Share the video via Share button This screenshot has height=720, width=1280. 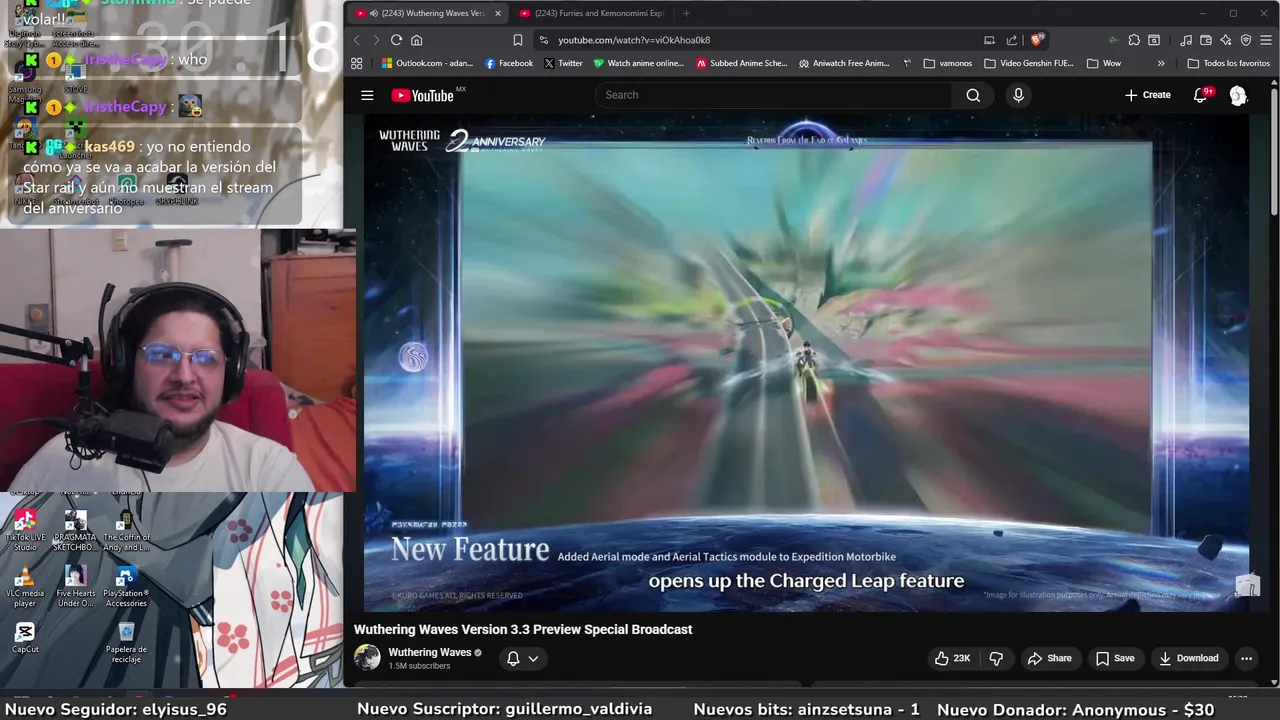click(1049, 658)
